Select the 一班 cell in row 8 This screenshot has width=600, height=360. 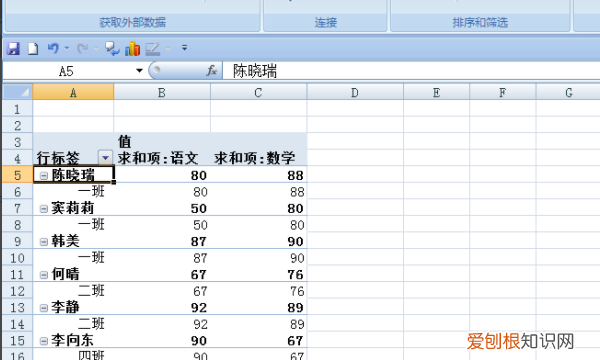[x=73, y=225]
